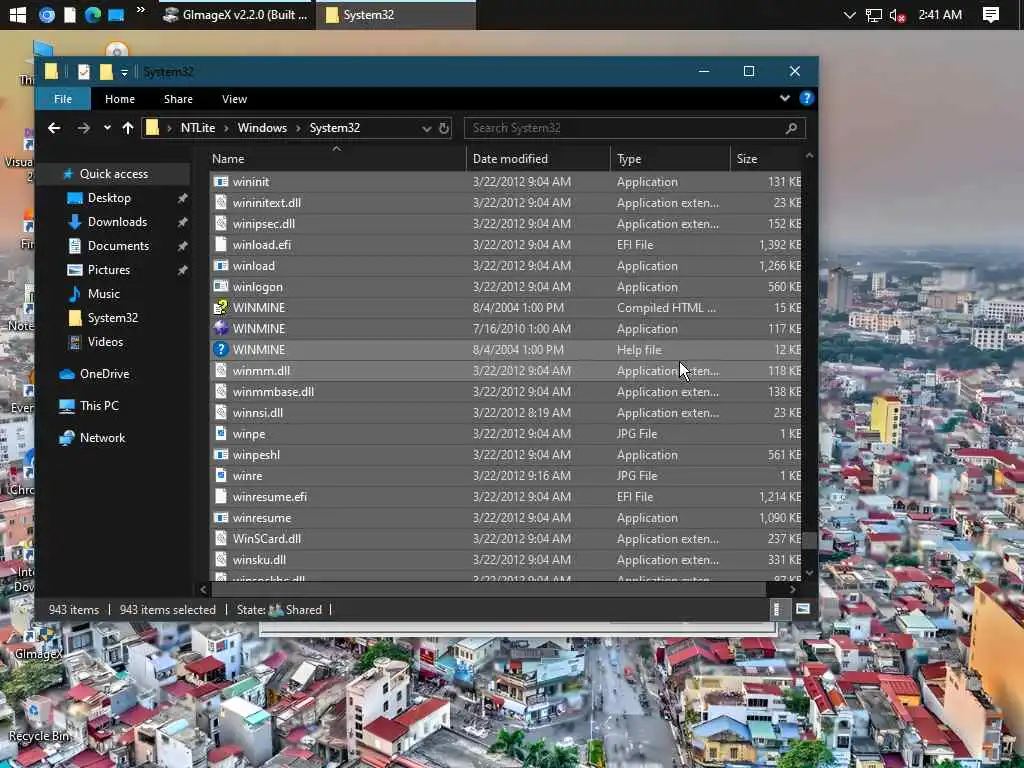Open the notification center
Screen dimensions: 1024x768
pos(991,14)
